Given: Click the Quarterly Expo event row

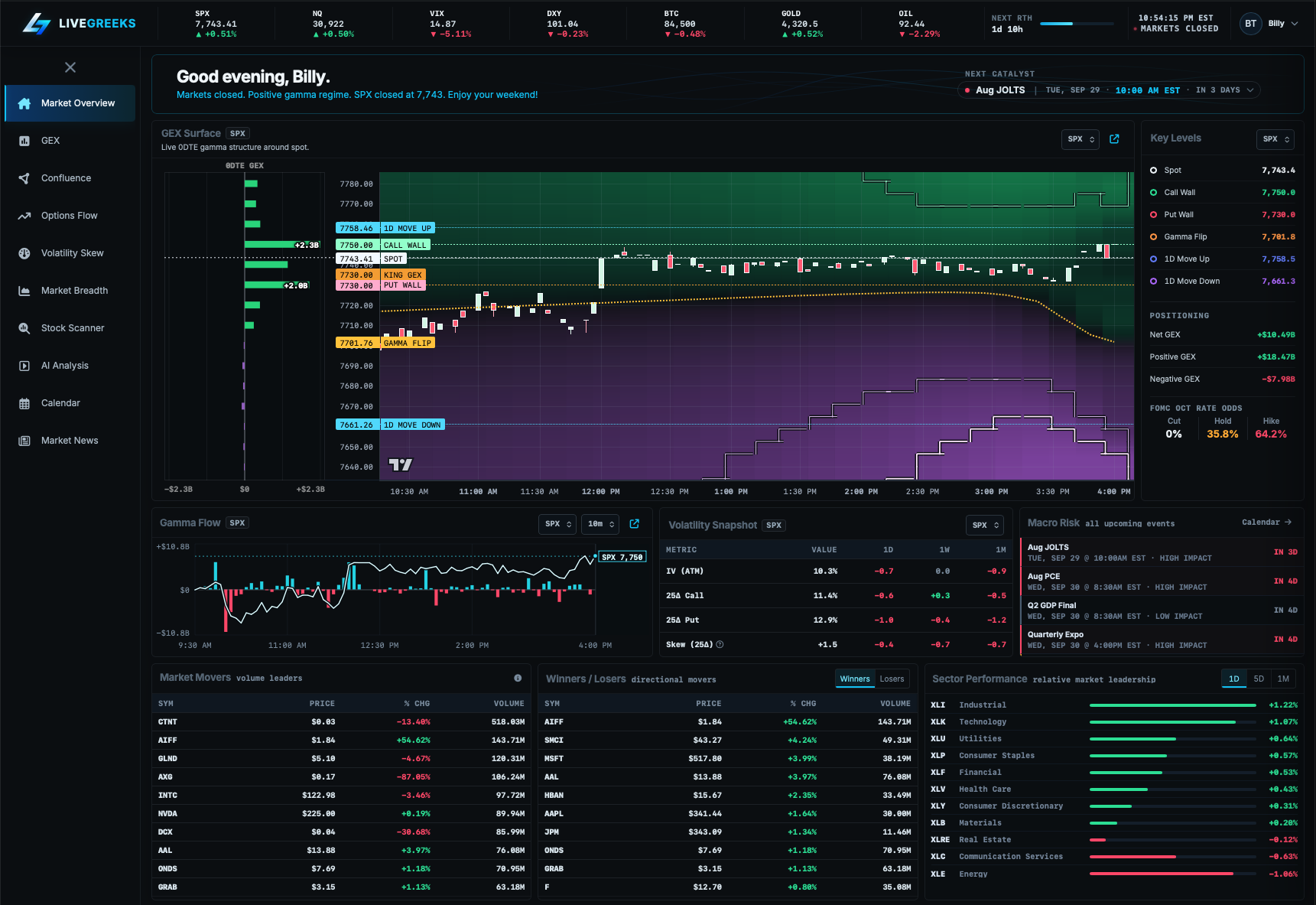Looking at the screenshot, I should [1162, 640].
